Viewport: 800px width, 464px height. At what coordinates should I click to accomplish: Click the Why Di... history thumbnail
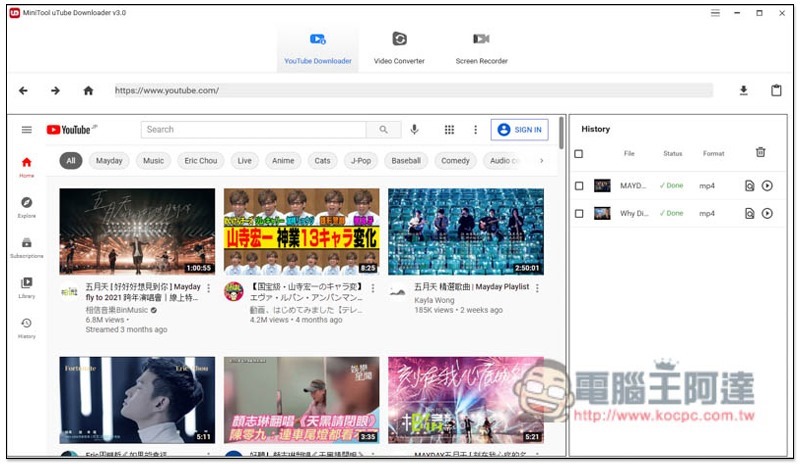(x=602, y=213)
